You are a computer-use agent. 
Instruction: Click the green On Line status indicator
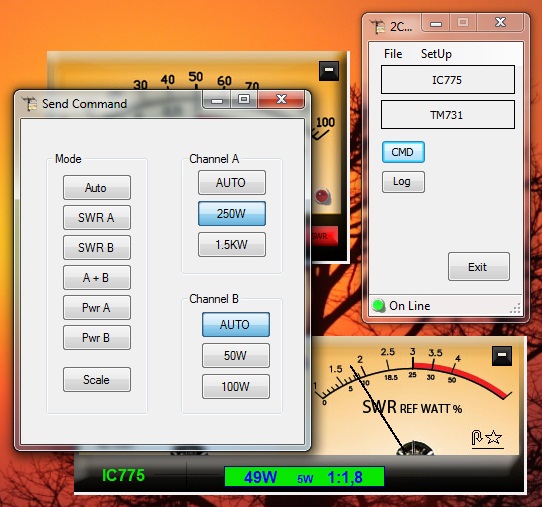[378, 306]
